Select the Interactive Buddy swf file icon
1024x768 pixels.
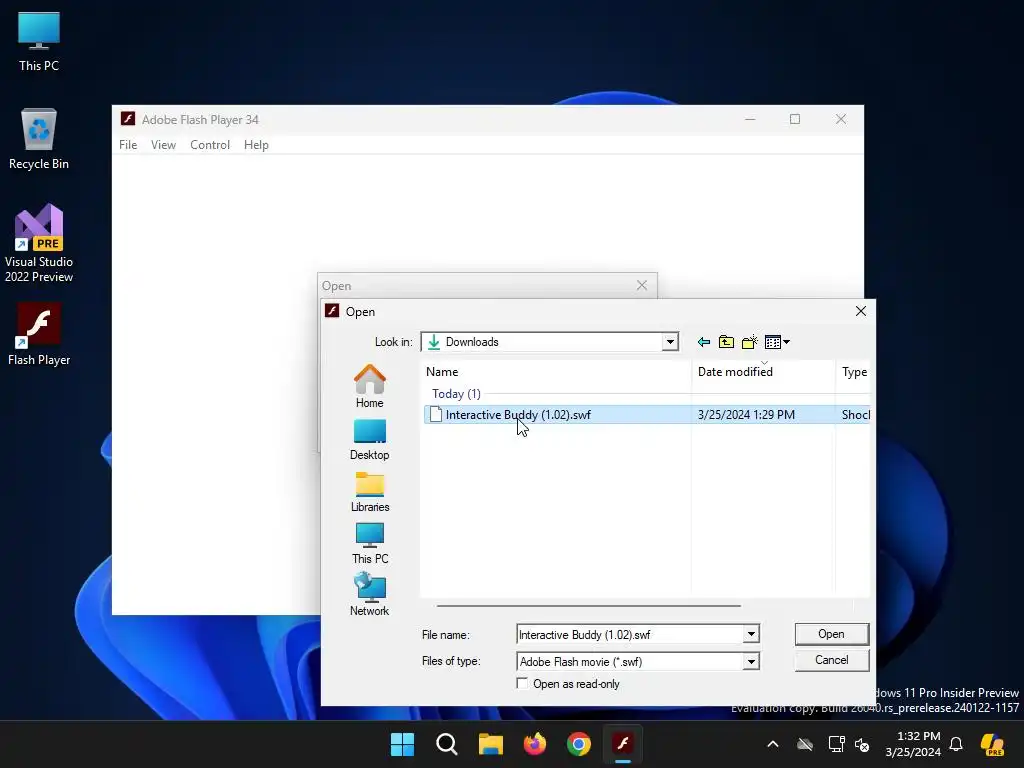[436, 415]
